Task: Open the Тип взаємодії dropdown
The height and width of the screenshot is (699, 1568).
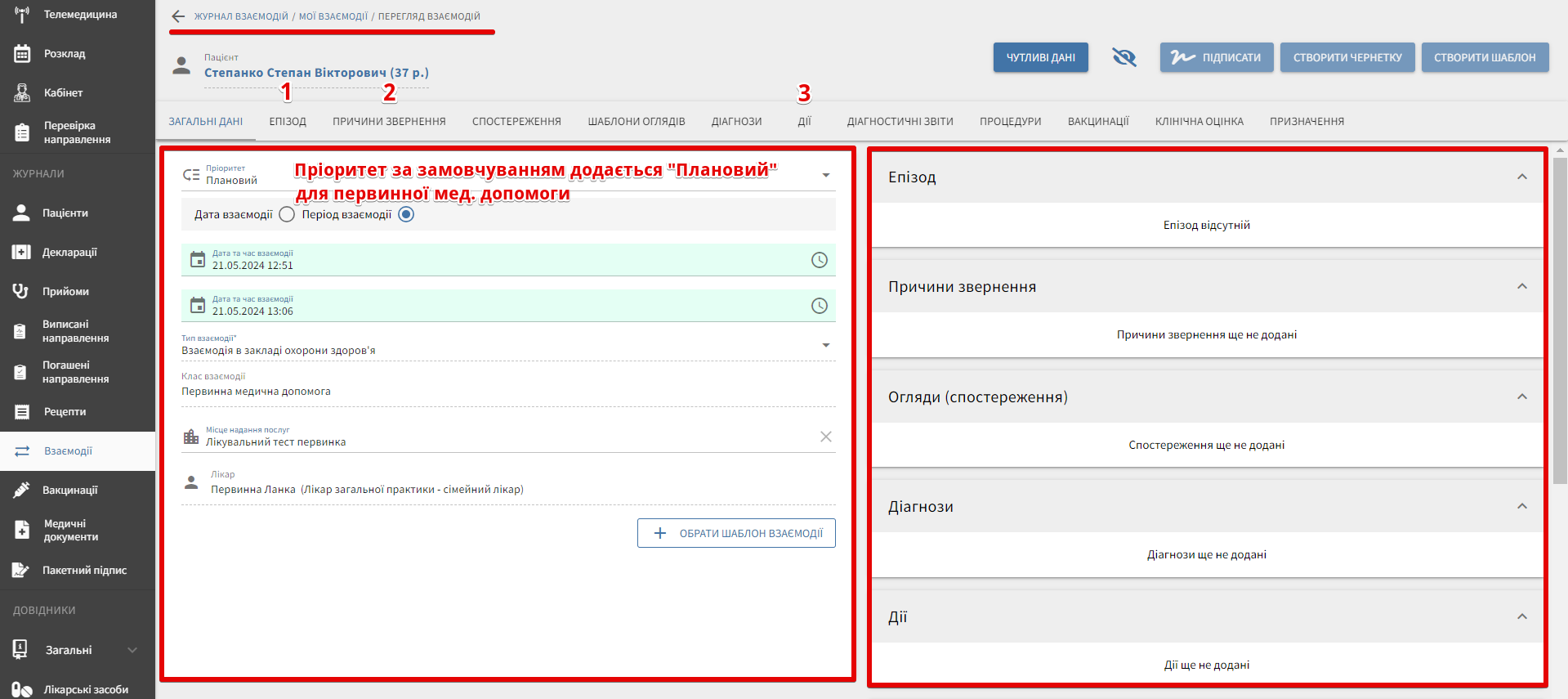Action: pos(825,345)
